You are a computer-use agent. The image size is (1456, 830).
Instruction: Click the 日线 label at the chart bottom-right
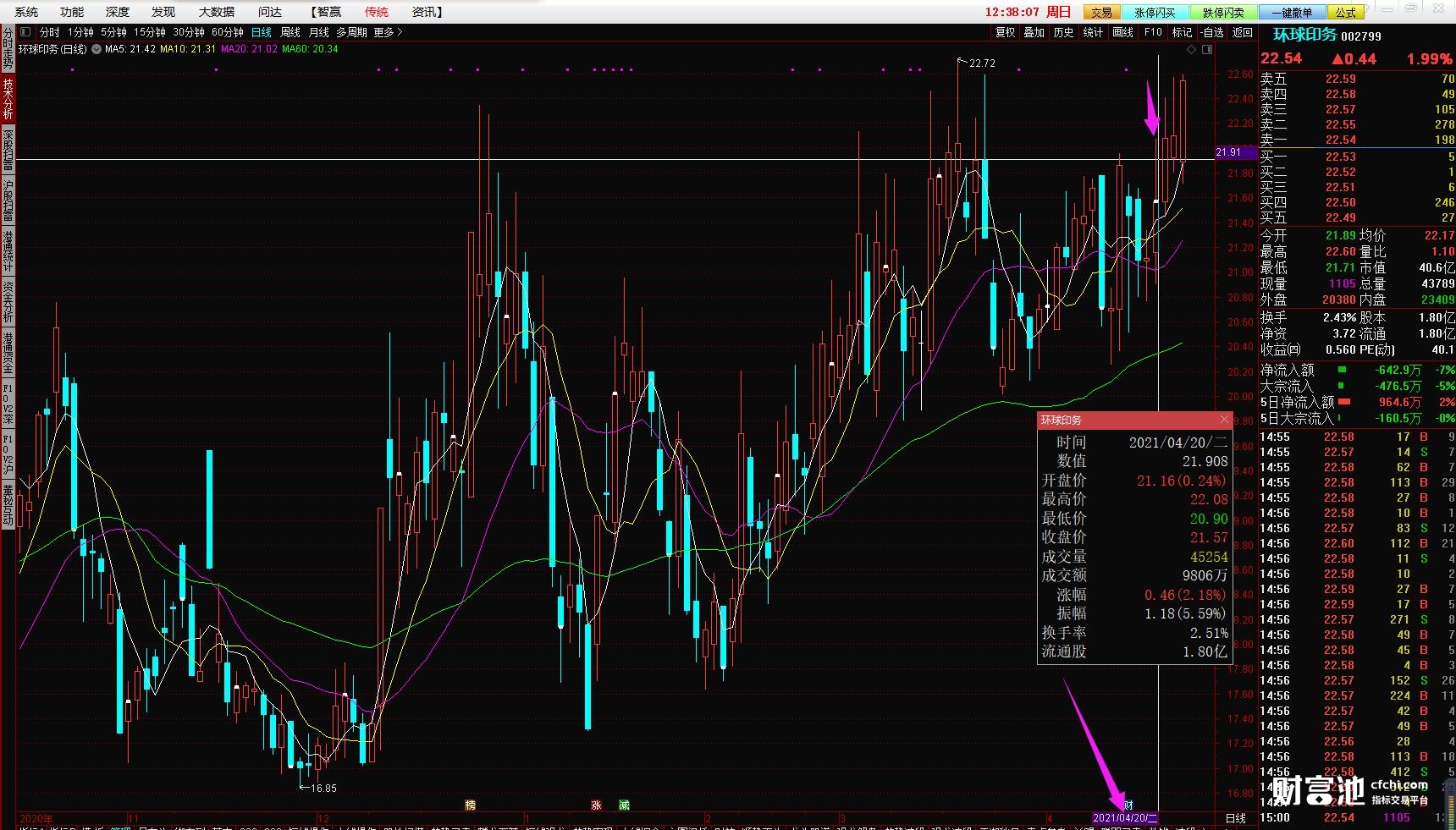click(x=1236, y=818)
